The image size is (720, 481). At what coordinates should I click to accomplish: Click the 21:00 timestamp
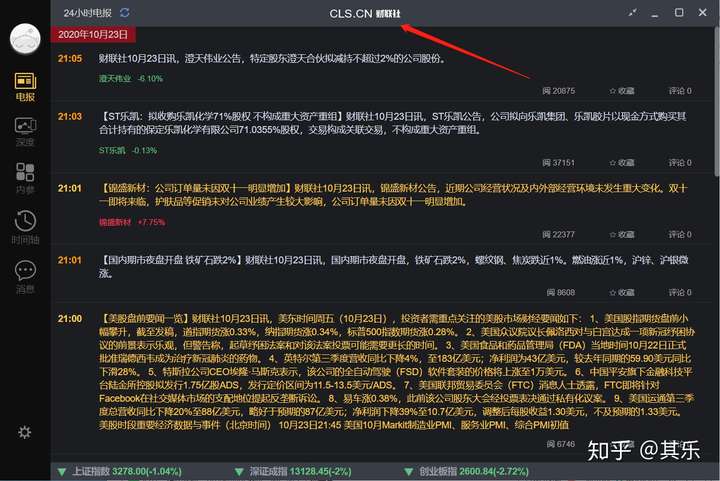pyautogui.click(x=70, y=319)
